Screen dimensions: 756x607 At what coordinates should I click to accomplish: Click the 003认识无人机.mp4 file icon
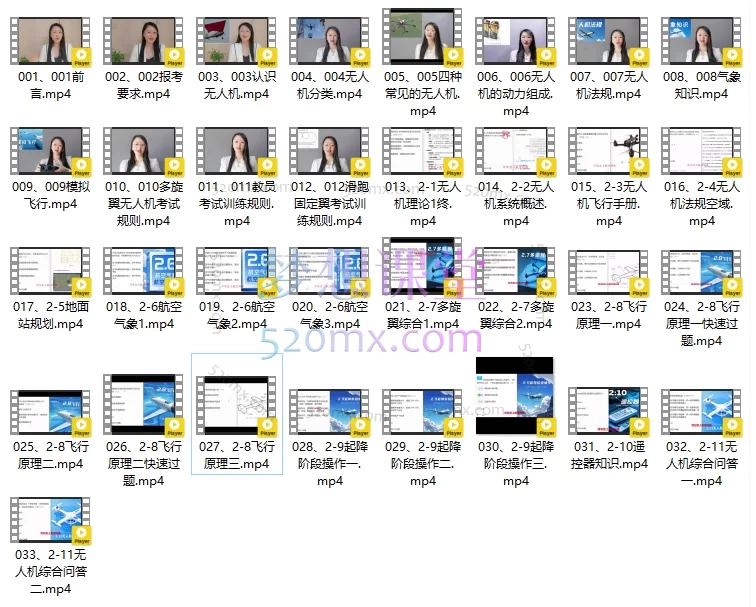coord(236,40)
